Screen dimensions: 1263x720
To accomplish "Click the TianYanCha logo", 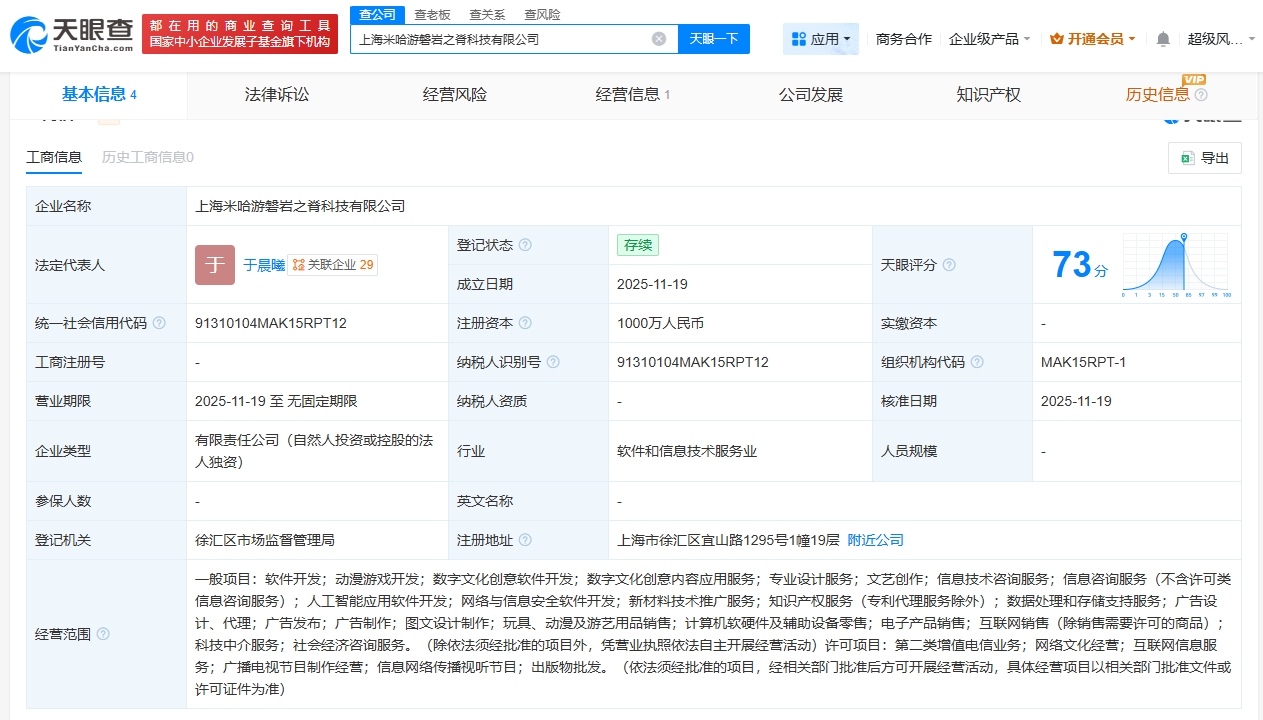I will tap(72, 32).
